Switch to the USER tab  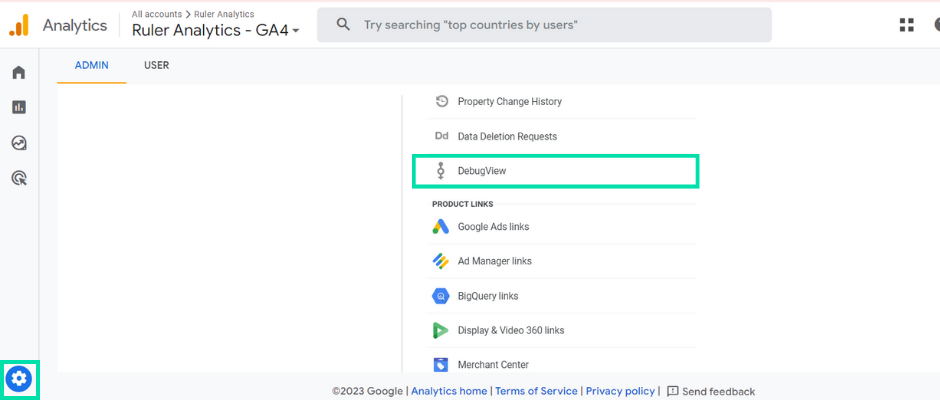(x=156, y=65)
